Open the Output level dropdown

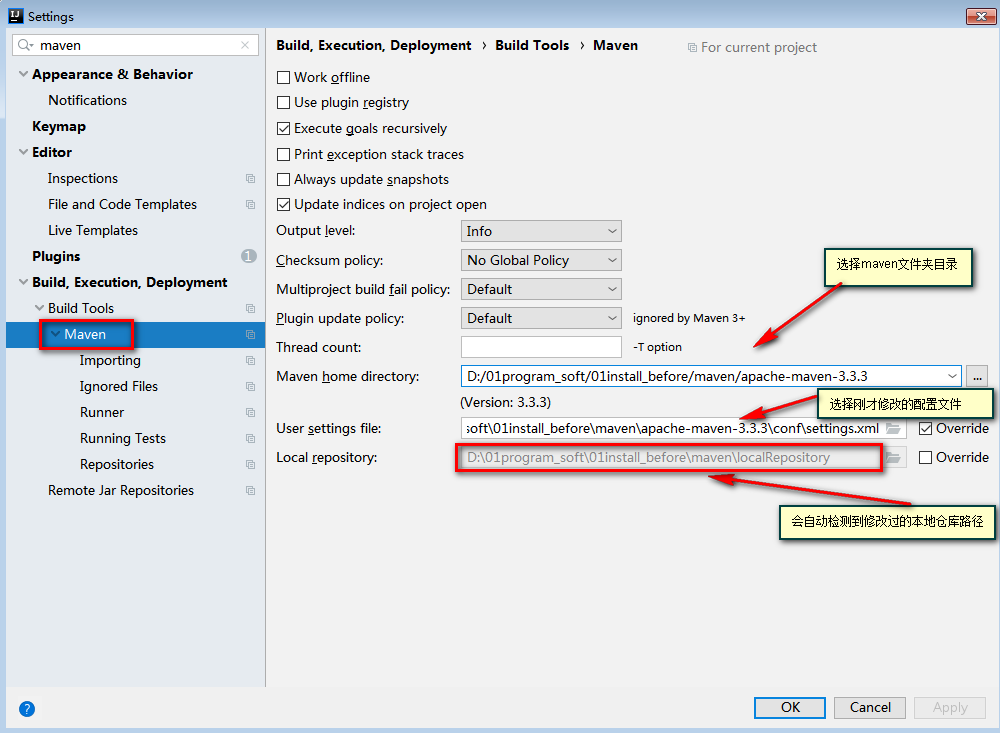(541, 231)
